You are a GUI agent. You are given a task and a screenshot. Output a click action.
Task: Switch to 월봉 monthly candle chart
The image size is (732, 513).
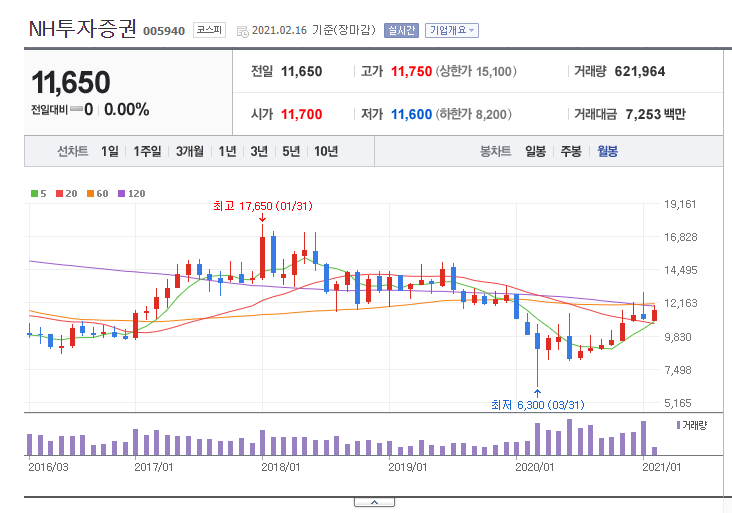(x=607, y=151)
